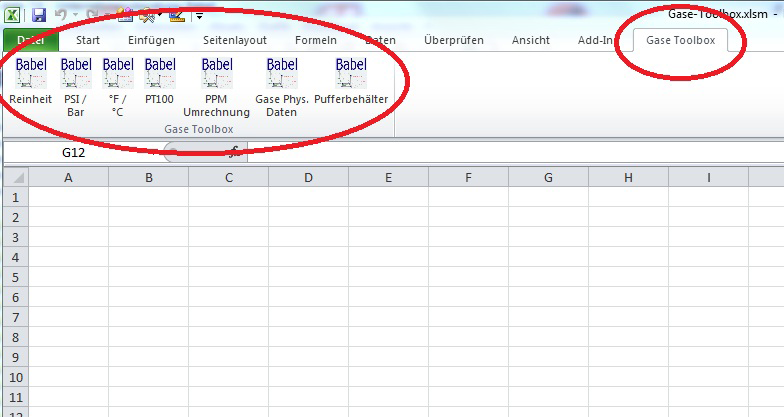Select row 1 header
This screenshot has height=417, width=784.
[16, 197]
